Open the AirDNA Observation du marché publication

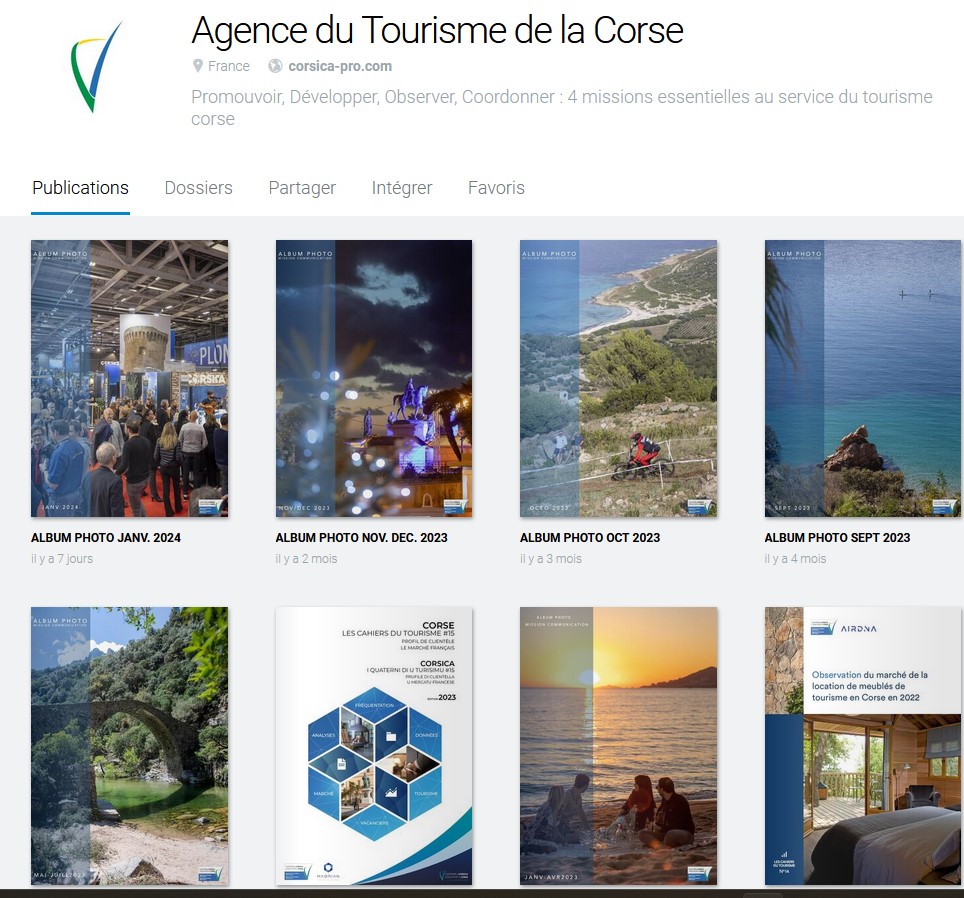[x=863, y=746]
